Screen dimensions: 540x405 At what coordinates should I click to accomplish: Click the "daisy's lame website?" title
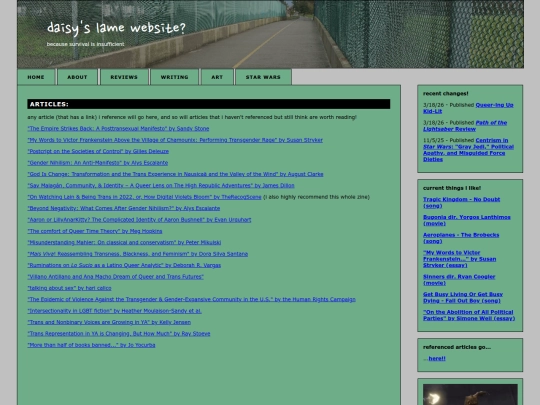coord(116,28)
